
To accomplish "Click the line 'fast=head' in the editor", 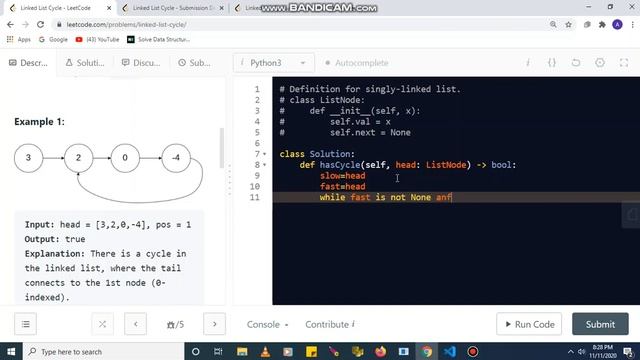I will pyautogui.click(x=342, y=187).
